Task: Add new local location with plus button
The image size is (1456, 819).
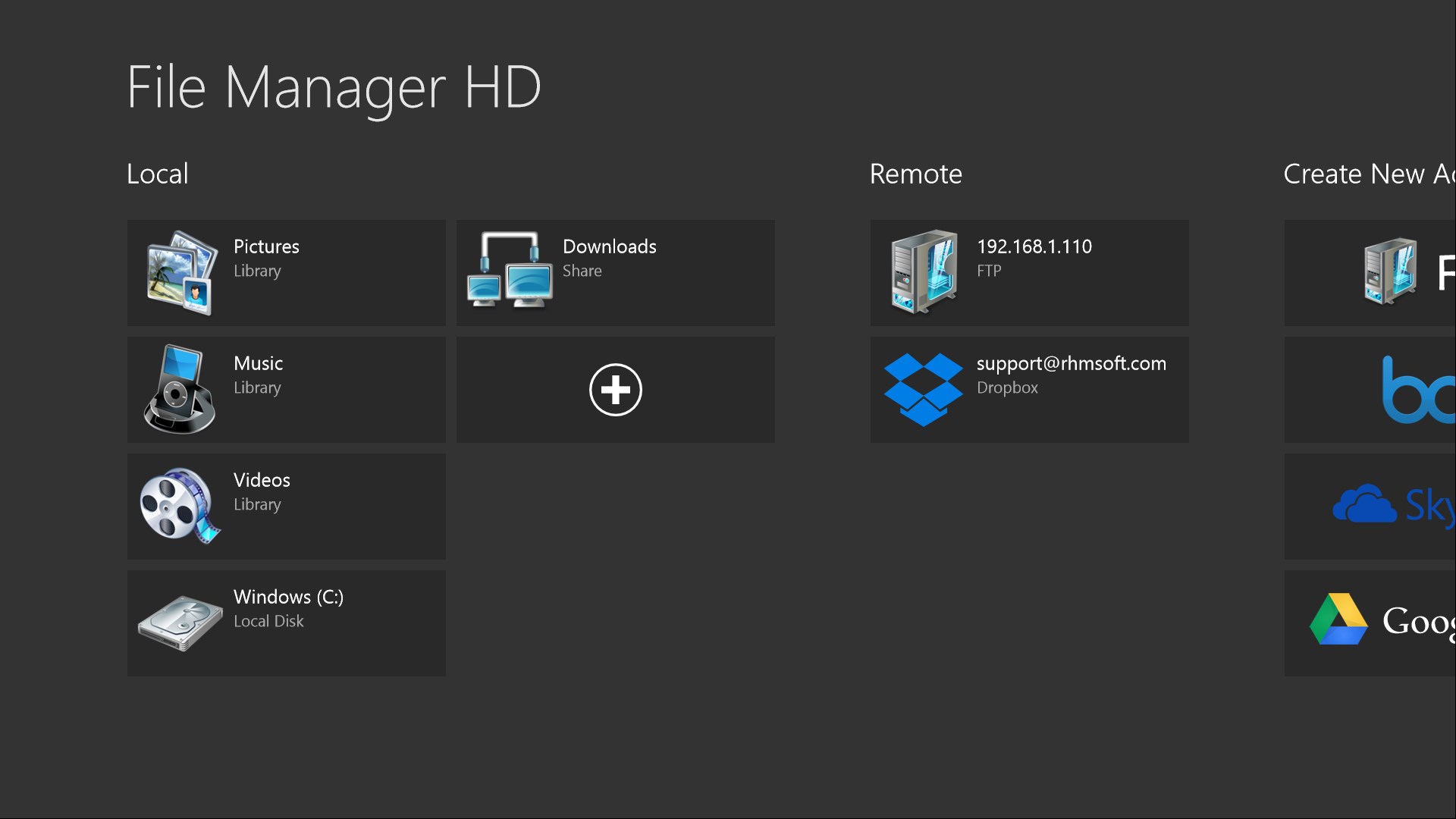Action: 615,390
